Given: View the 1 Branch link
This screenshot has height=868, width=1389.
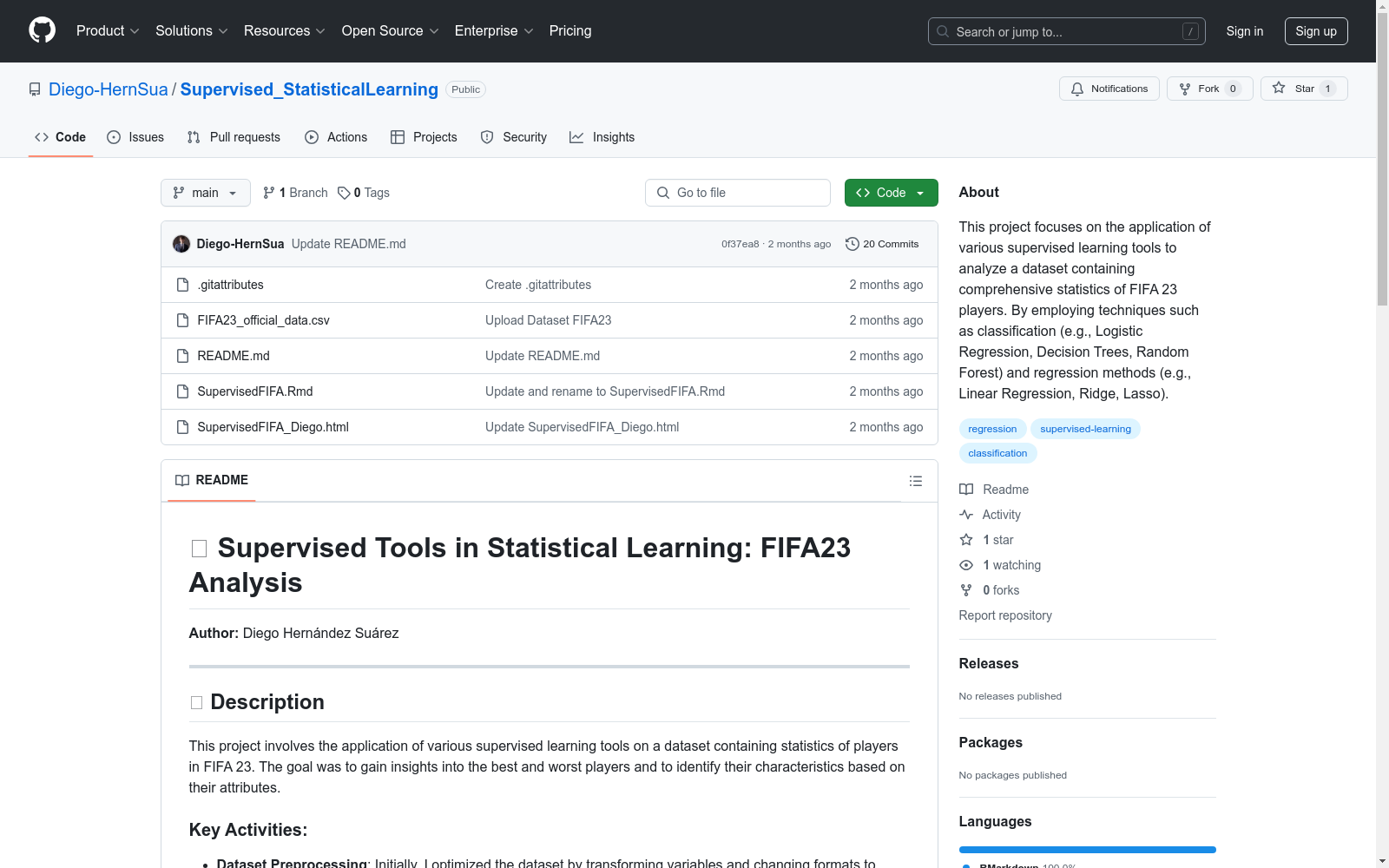Looking at the screenshot, I should click(x=295, y=193).
